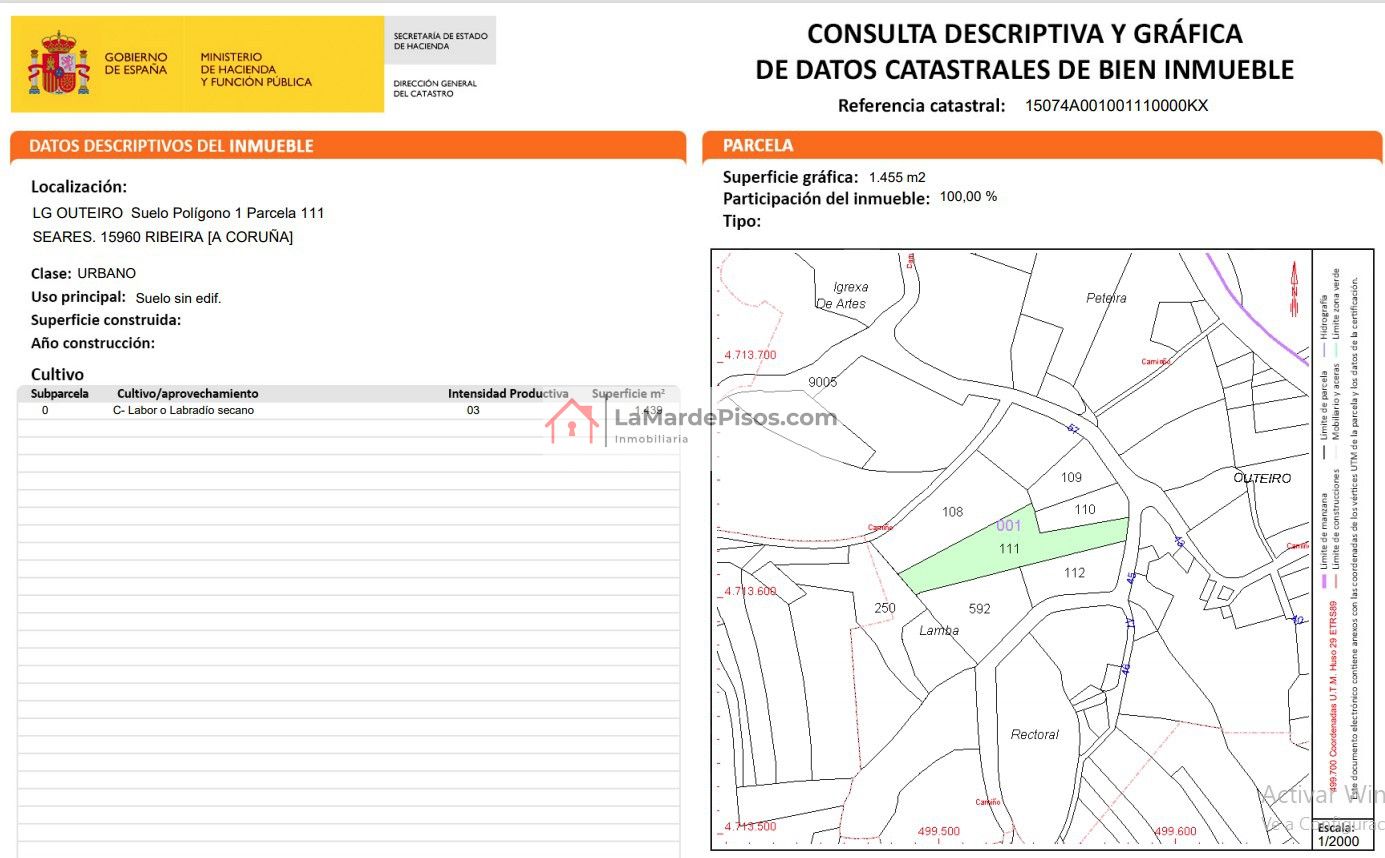This screenshot has height=858, width=1385.
Task: Click the '4.713.700' coordinate label
Action: [x=750, y=355]
